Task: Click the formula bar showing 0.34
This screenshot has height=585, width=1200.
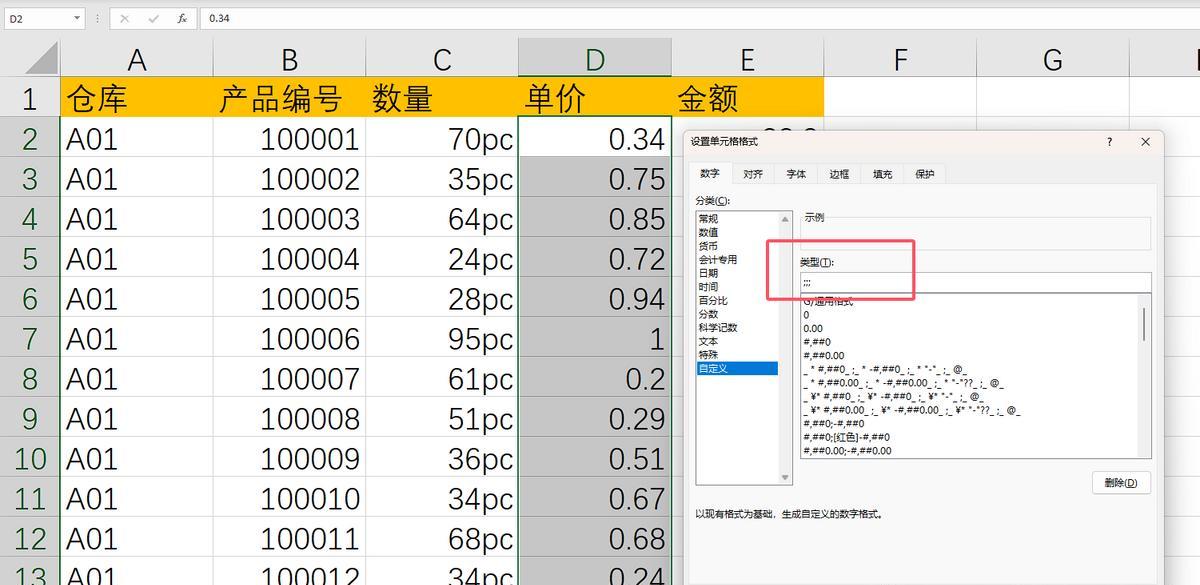Action: (700, 18)
